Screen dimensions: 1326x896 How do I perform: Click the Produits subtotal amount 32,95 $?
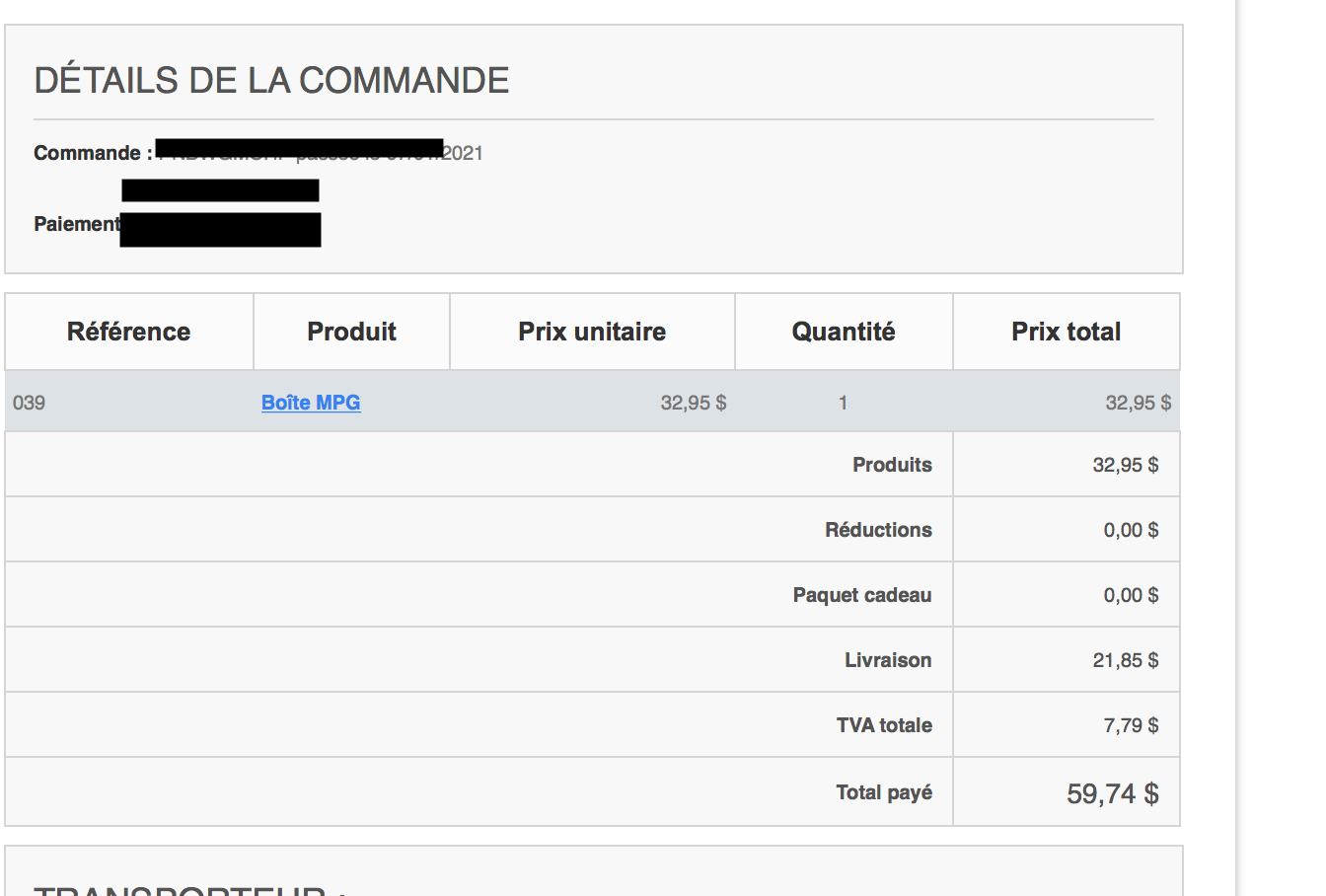click(1126, 465)
